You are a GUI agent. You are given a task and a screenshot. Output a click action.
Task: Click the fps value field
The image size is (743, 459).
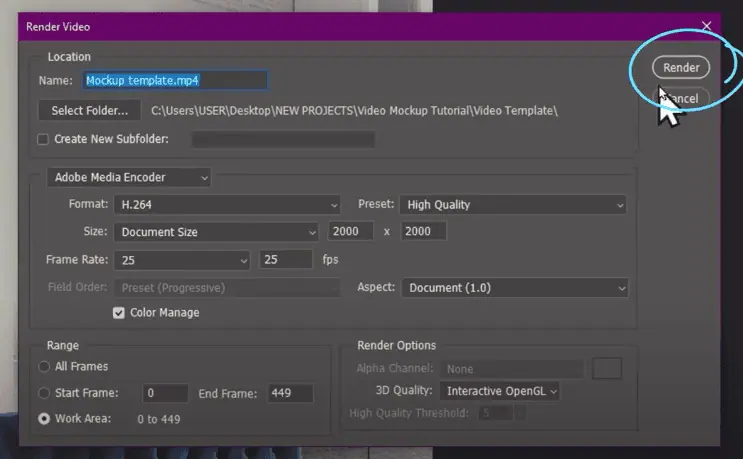coord(286,260)
